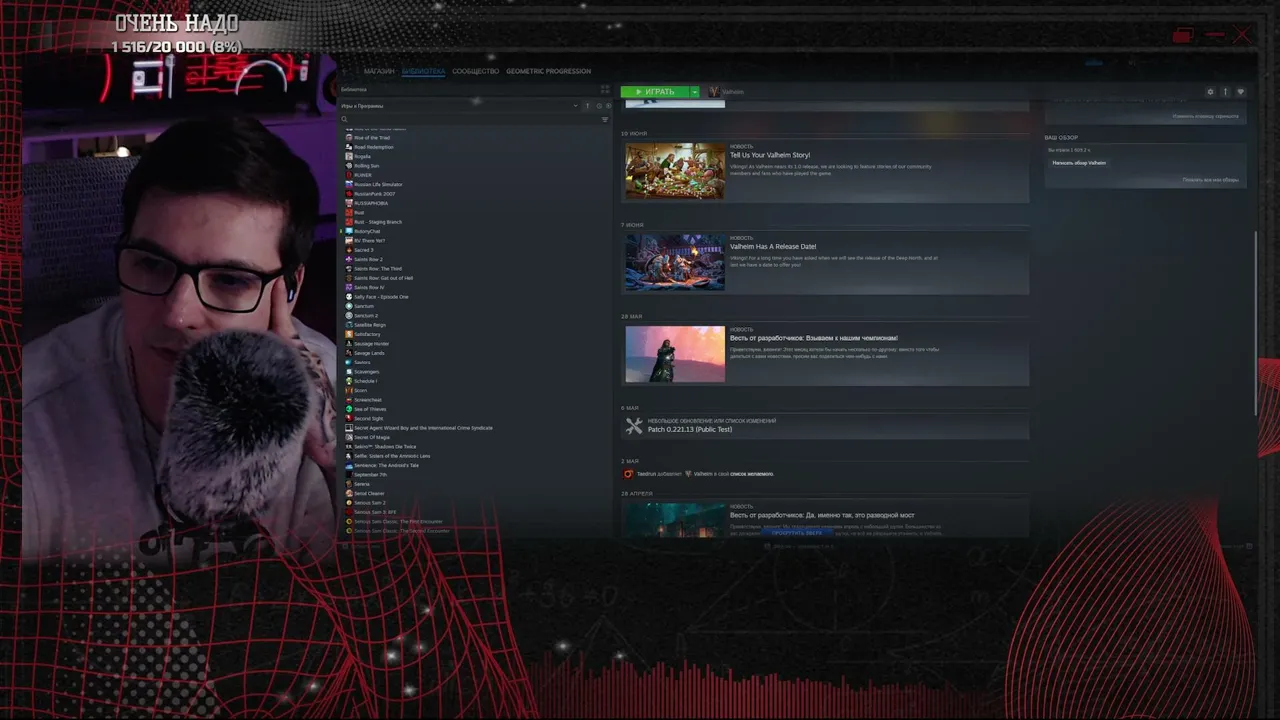
Task: Open Tell Us Your Valheim Story news
Action: coord(769,155)
